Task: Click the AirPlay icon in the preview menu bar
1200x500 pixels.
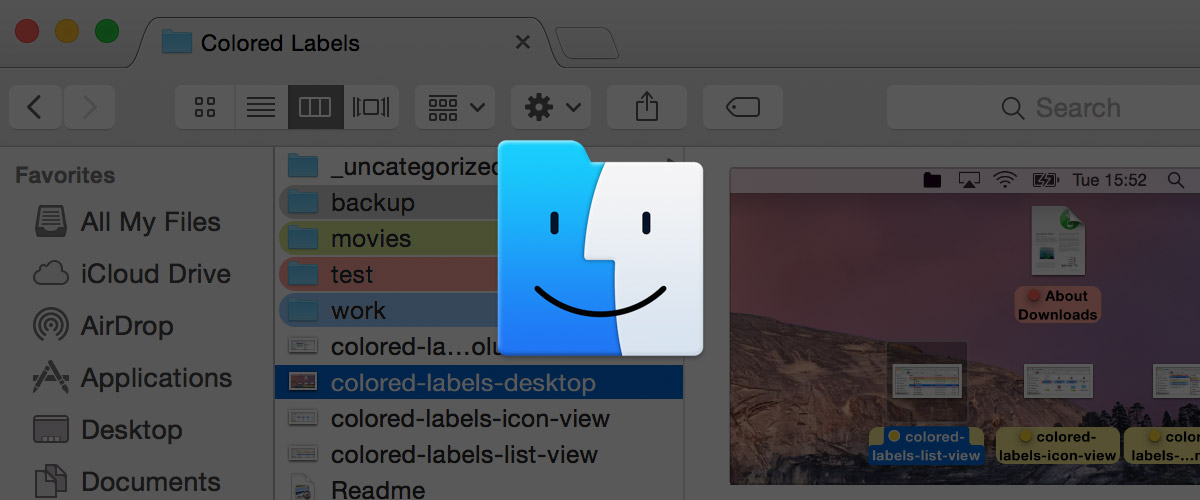Action: [x=968, y=180]
